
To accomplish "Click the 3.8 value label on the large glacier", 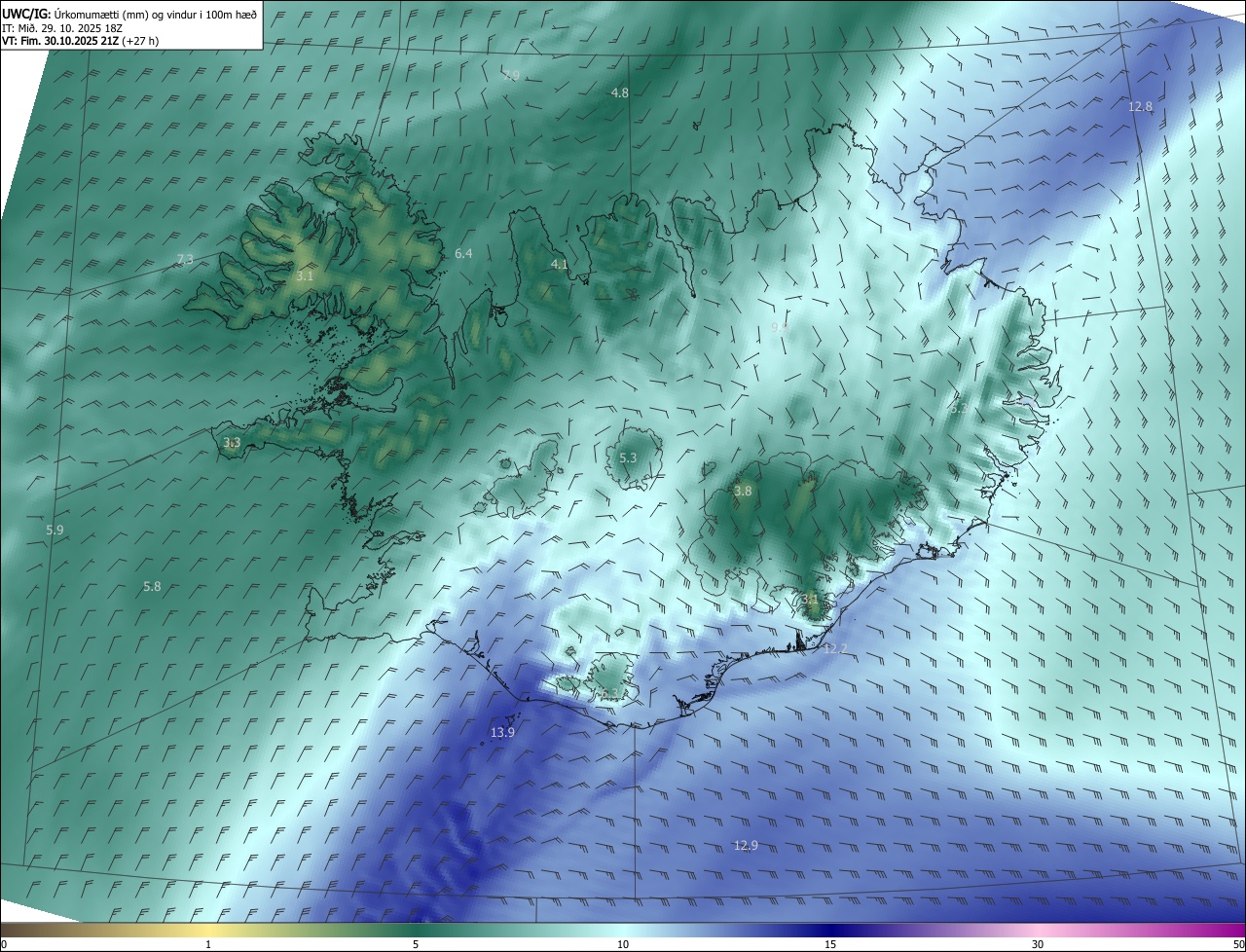I will click(x=743, y=492).
